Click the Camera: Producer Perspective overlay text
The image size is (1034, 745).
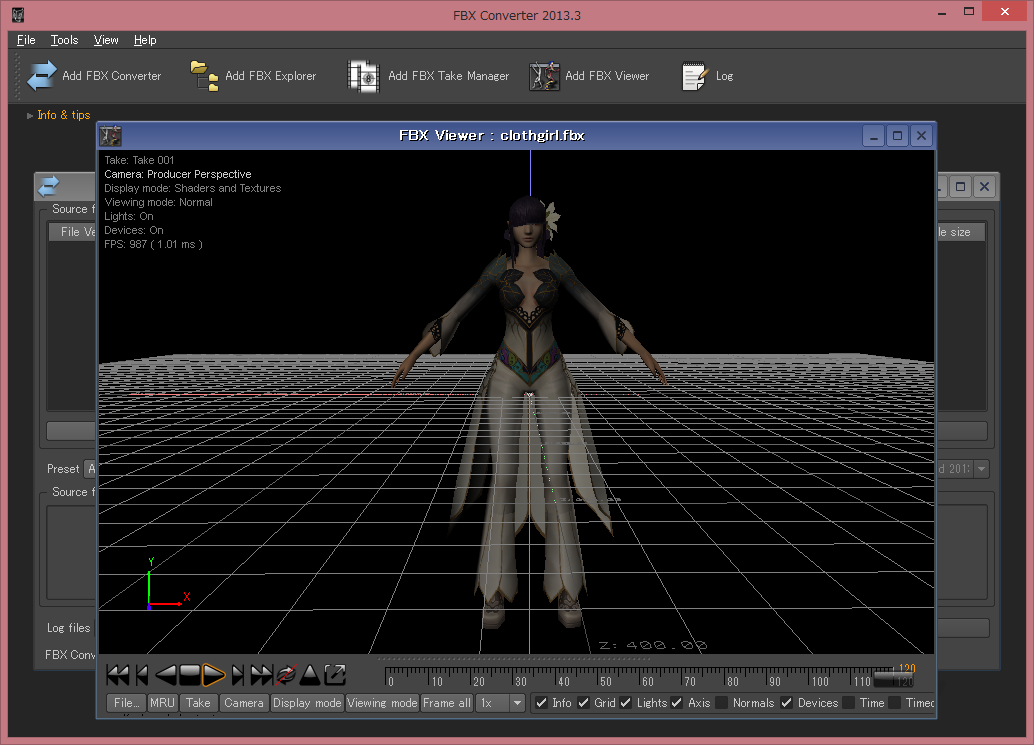point(177,174)
